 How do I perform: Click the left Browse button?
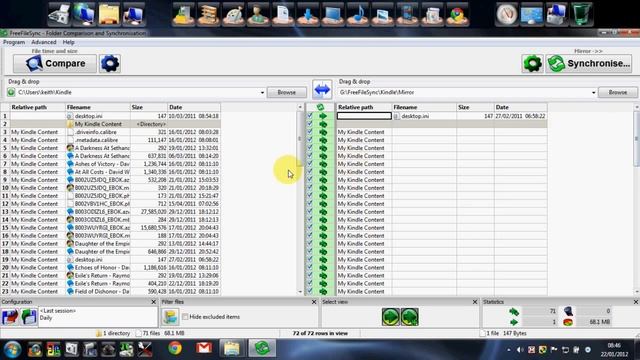click(287, 92)
